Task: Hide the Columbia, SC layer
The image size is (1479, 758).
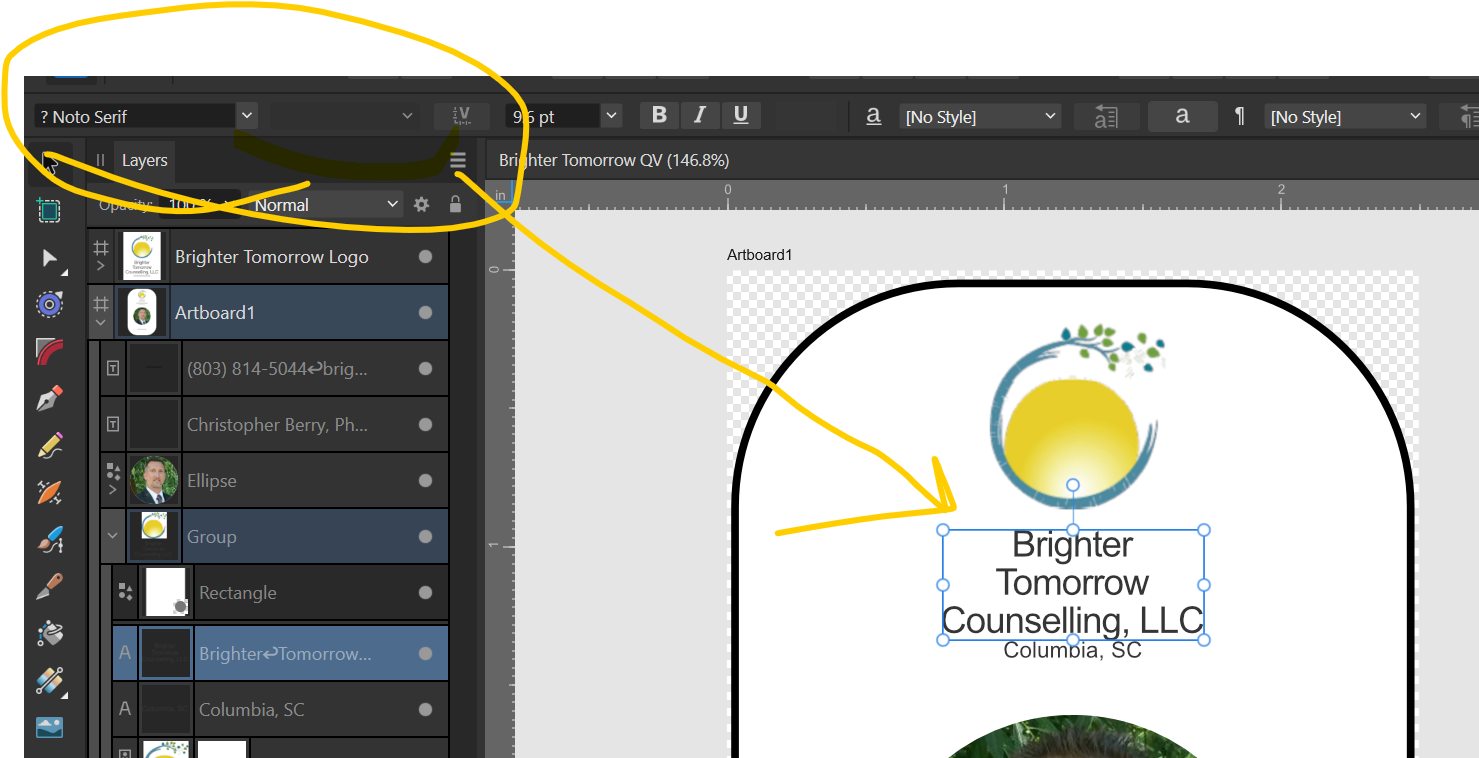Action: pyautogui.click(x=425, y=710)
